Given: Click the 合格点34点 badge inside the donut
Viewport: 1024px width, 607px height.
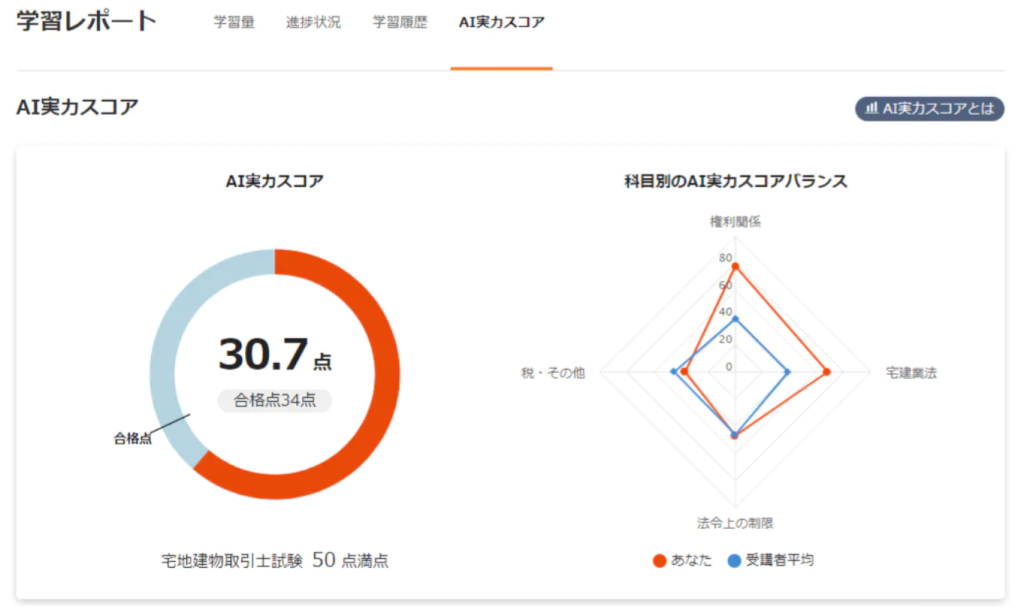Looking at the screenshot, I should point(275,400).
